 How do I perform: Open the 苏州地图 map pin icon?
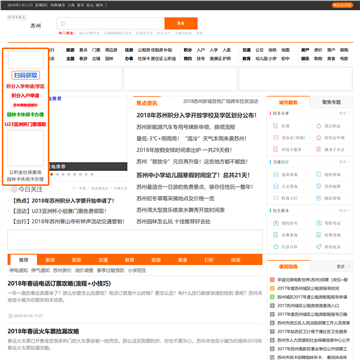coord(318,186)
